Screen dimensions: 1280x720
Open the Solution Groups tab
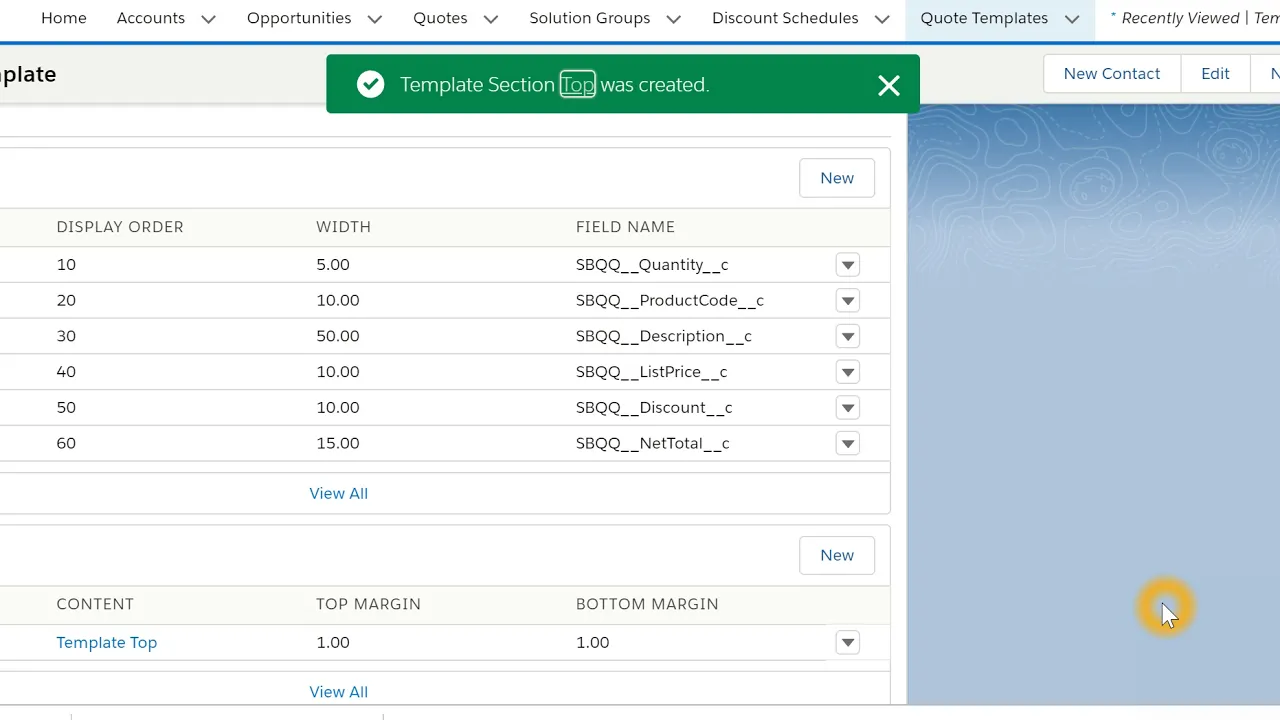click(x=590, y=18)
